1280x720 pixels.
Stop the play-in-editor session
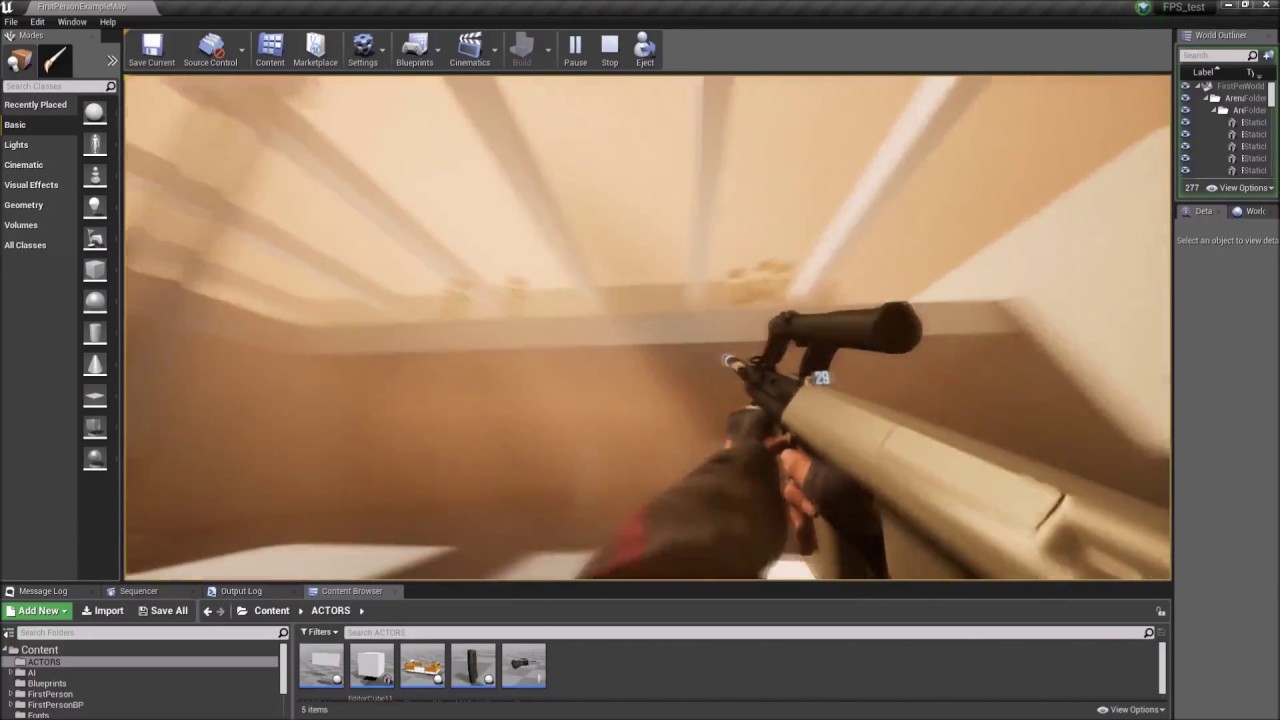coord(610,50)
